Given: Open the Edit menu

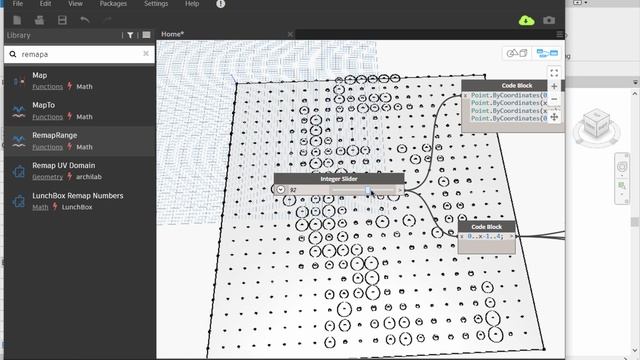Looking at the screenshot, I should tap(45, 4).
